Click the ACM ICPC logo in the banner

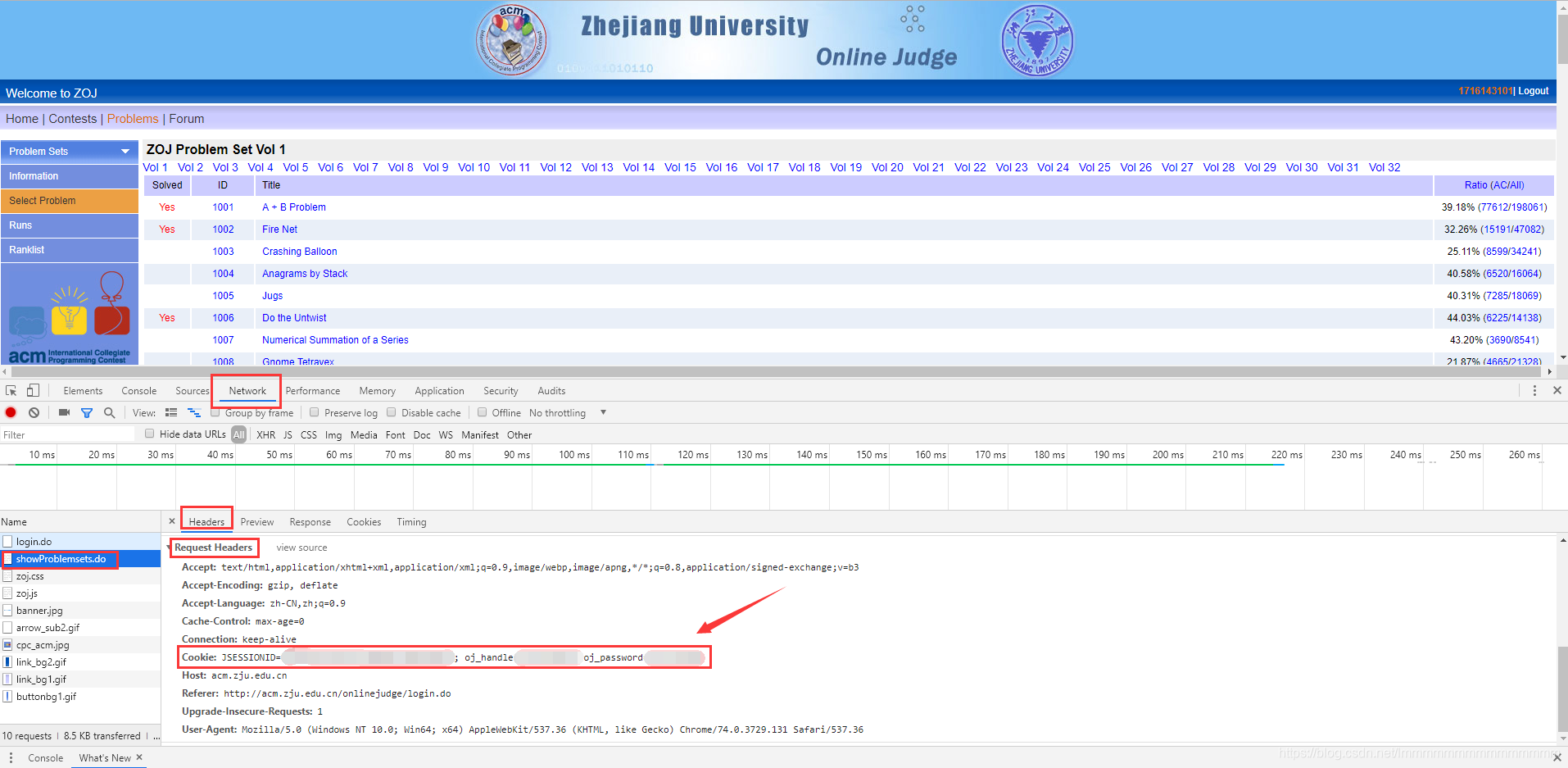[512, 39]
